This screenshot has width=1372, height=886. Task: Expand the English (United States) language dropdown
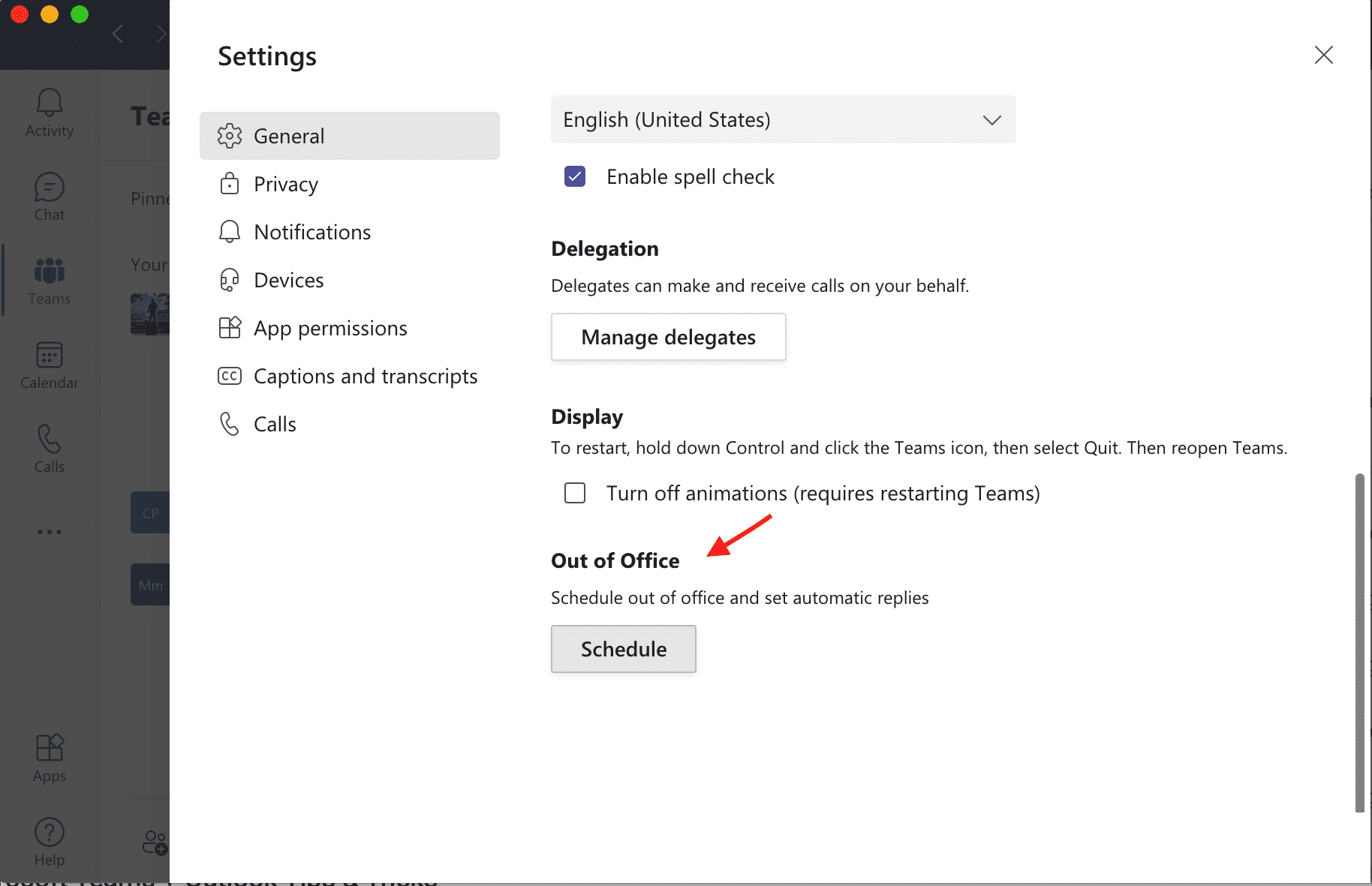coord(783,120)
